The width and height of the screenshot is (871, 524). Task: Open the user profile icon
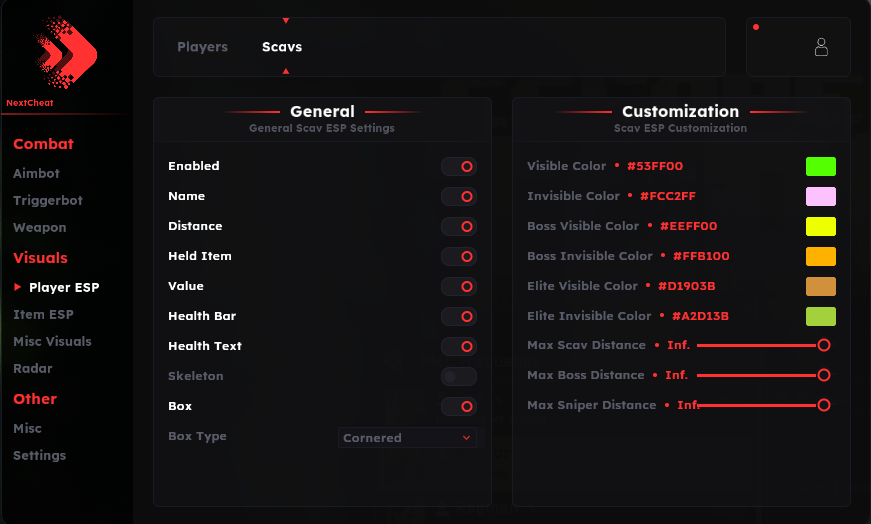point(821,47)
